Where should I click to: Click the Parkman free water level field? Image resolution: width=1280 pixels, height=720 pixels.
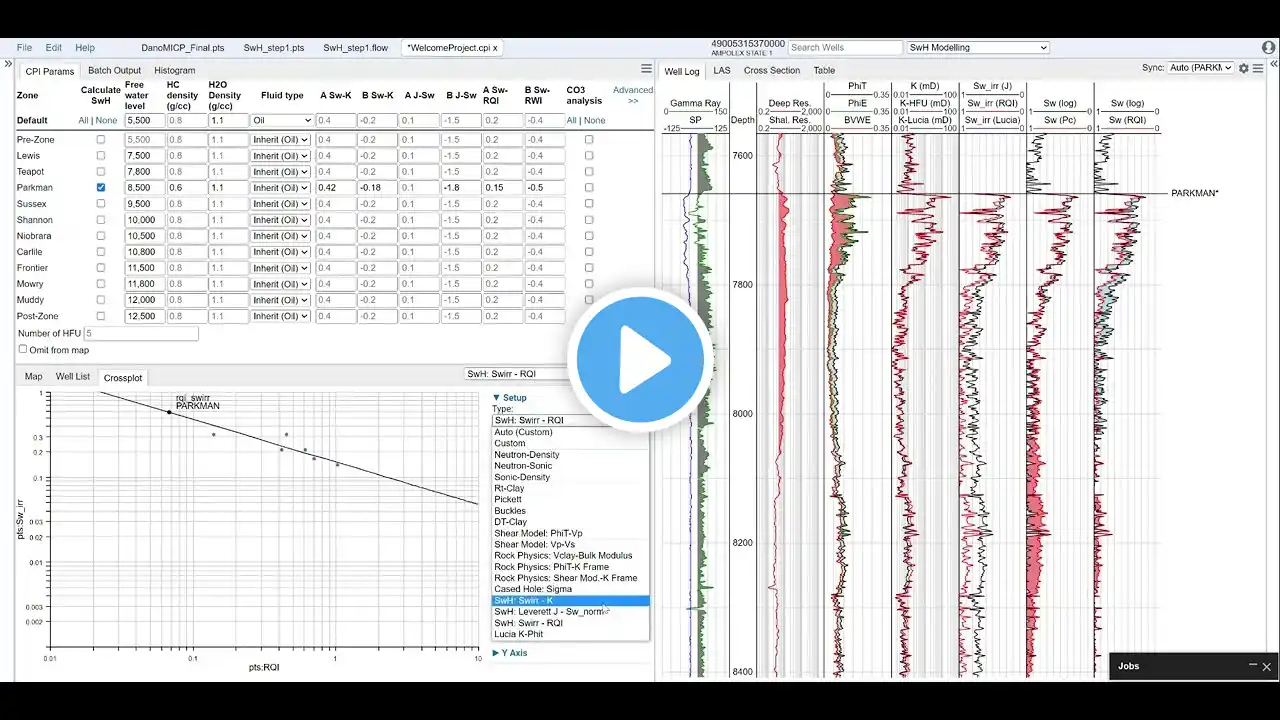pos(144,188)
